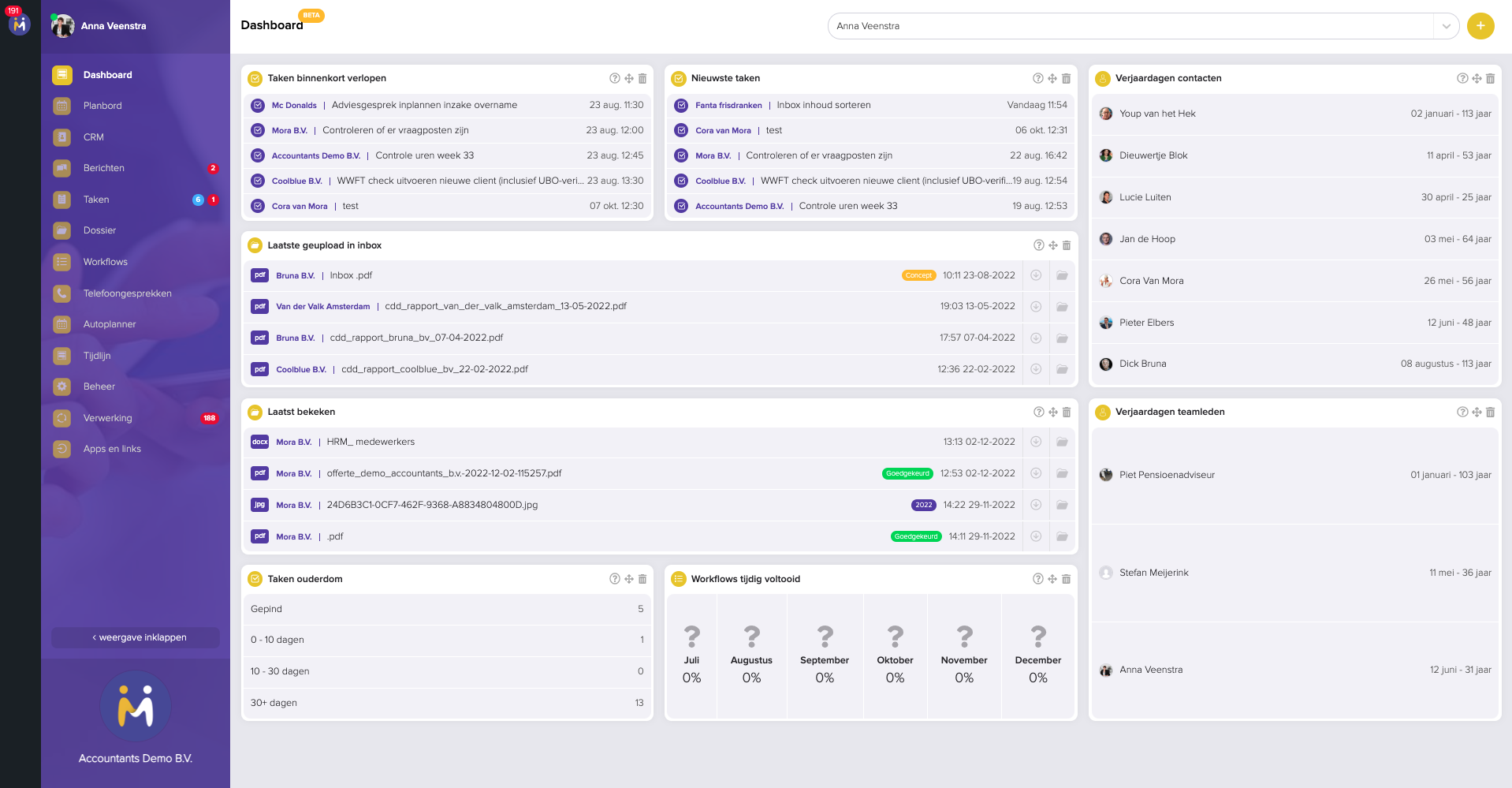This screenshot has height=788, width=1512.
Task: Delete the Taken binnenkort verlopen widget
Action: [642, 78]
